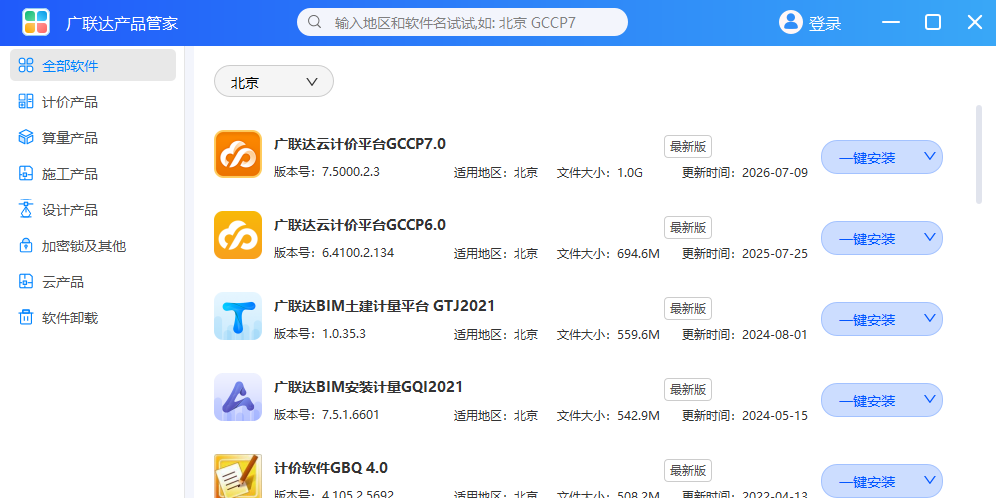The width and height of the screenshot is (996, 498).
Task: Click version text 7.5.1.6601
Action: coord(351,415)
